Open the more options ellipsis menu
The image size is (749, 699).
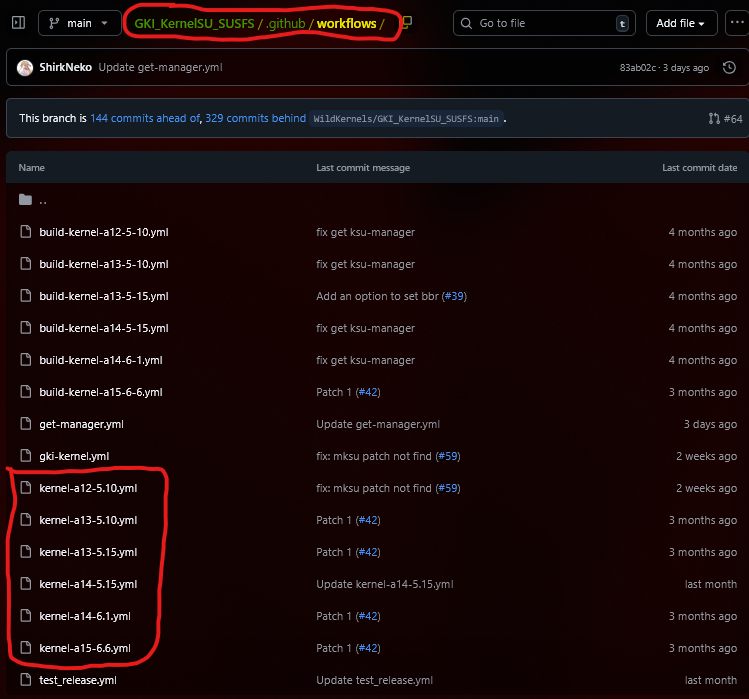pos(737,23)
